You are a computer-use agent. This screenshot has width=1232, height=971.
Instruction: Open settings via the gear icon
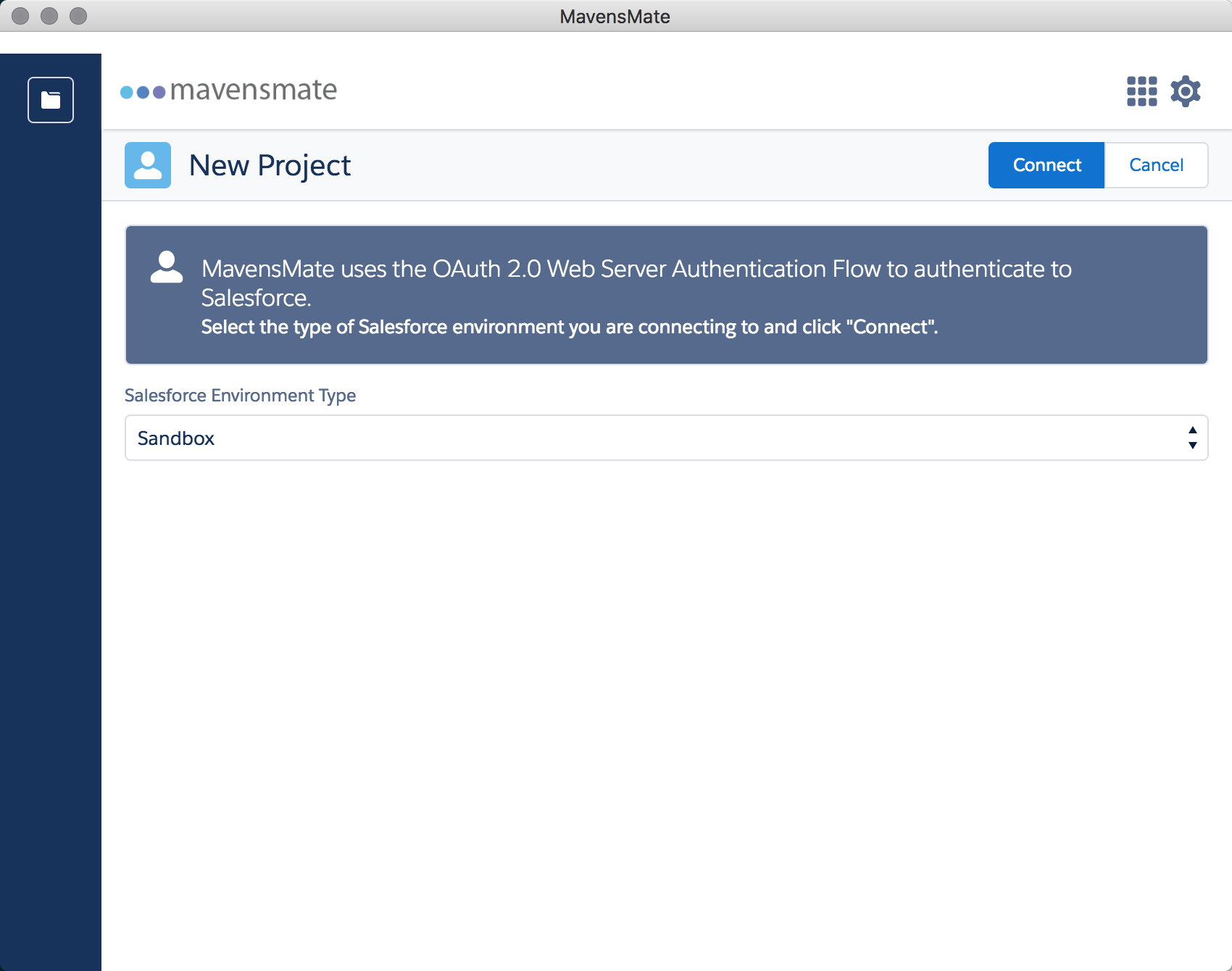[1186, 92]
